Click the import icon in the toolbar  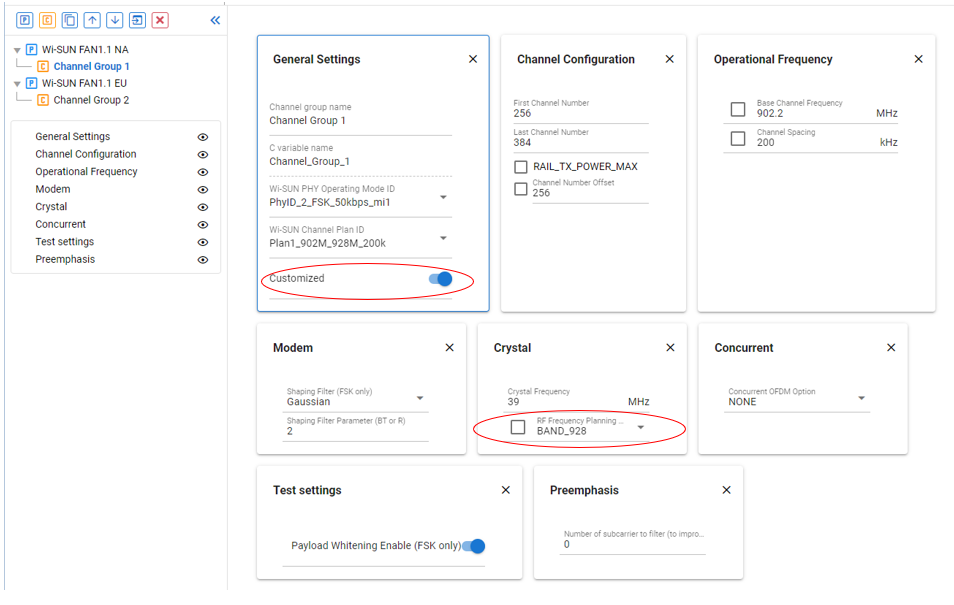pyautogui.click(x=137, y=20)
